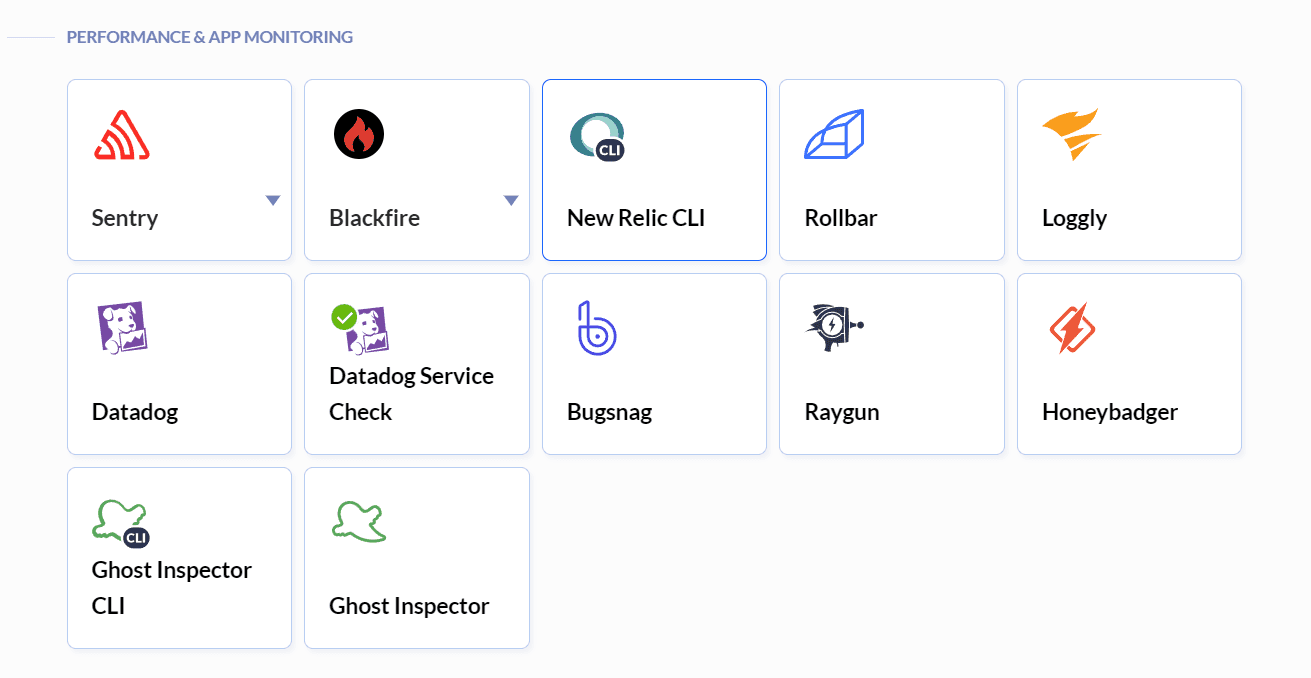Pick the Honeybadger label
Screen dimensions: 1311x678
1110,412
